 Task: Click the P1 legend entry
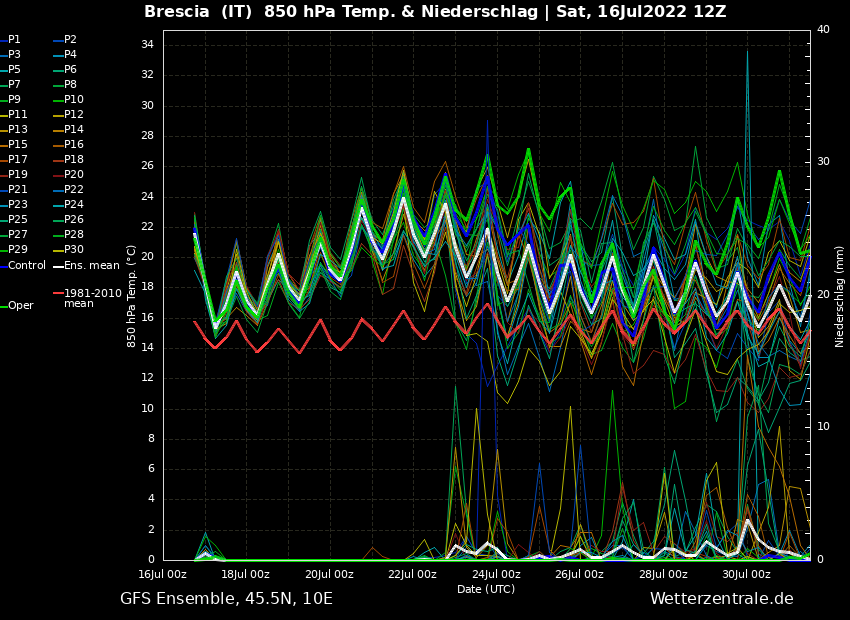tap(14, 40)
